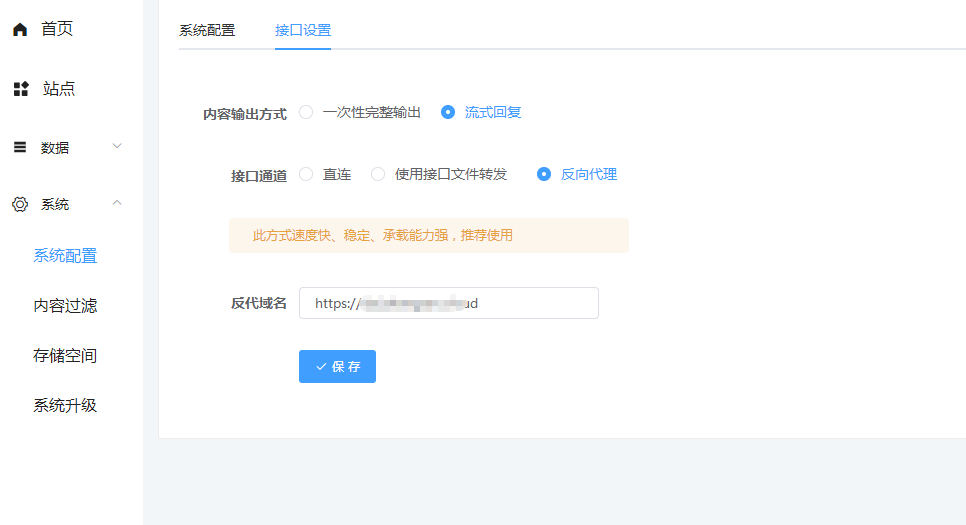Select the 接口设置 tab
Image resolution: width=966 pixels, height=525 pixels.
pos(303,30)
